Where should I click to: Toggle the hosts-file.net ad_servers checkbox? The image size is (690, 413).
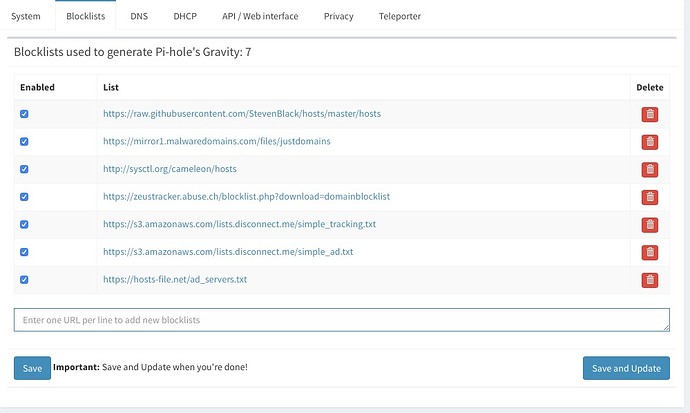click(24, 280)
